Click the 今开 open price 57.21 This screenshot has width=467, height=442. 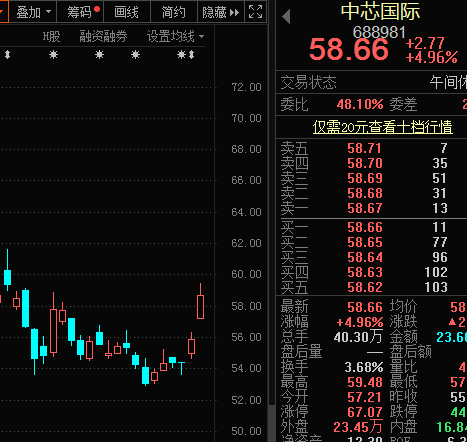365,397
